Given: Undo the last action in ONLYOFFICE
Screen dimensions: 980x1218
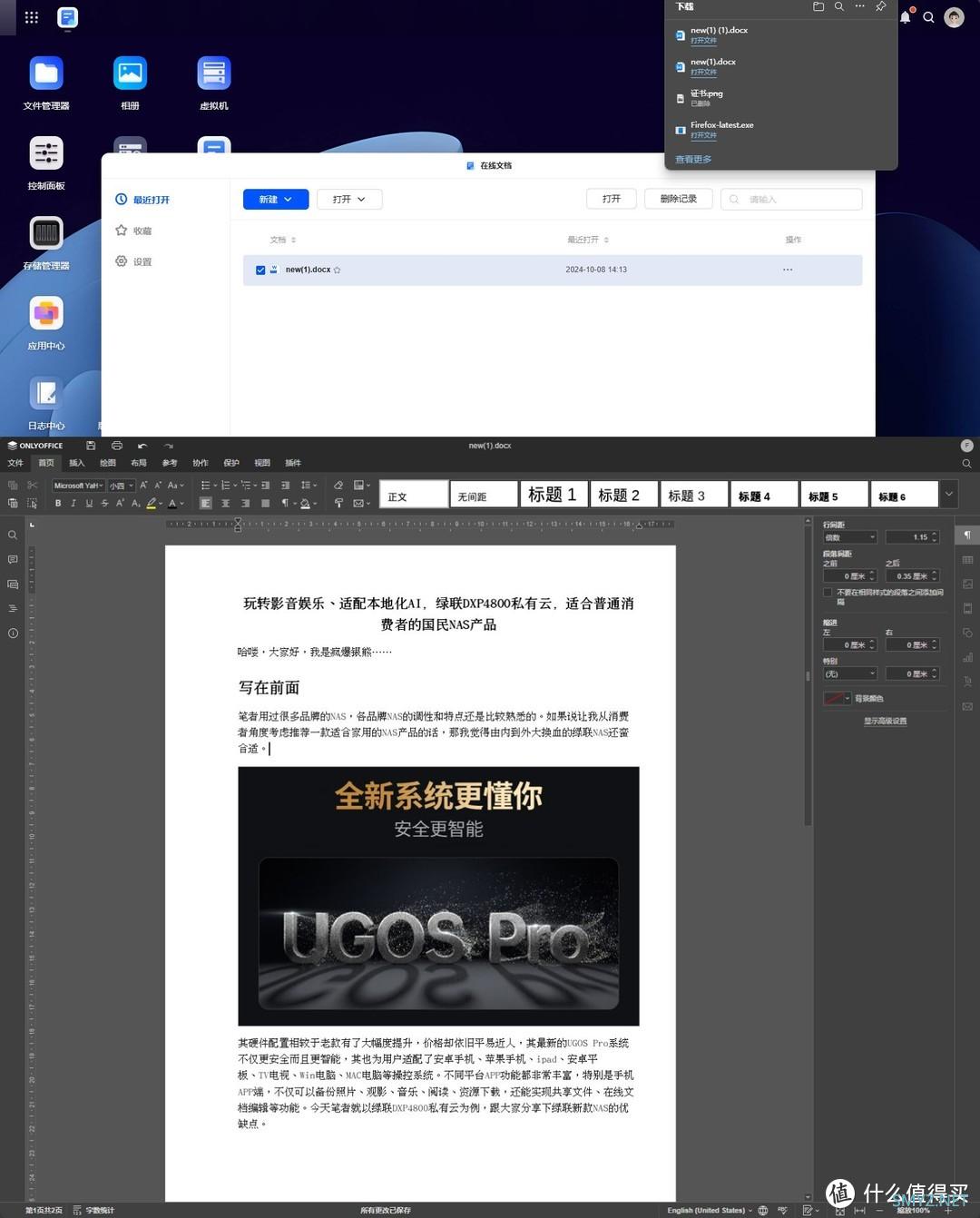Looking at the screenshot, I should pyautogui.click(x=142, y=446).
